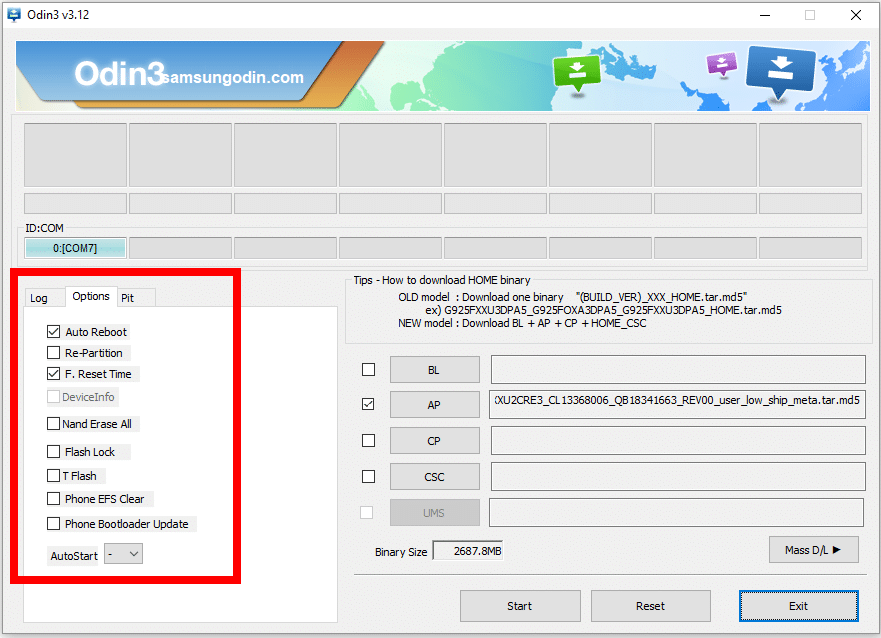
Task: Select the Options tab
Action: pyautogui.click(x=91, y=296)
